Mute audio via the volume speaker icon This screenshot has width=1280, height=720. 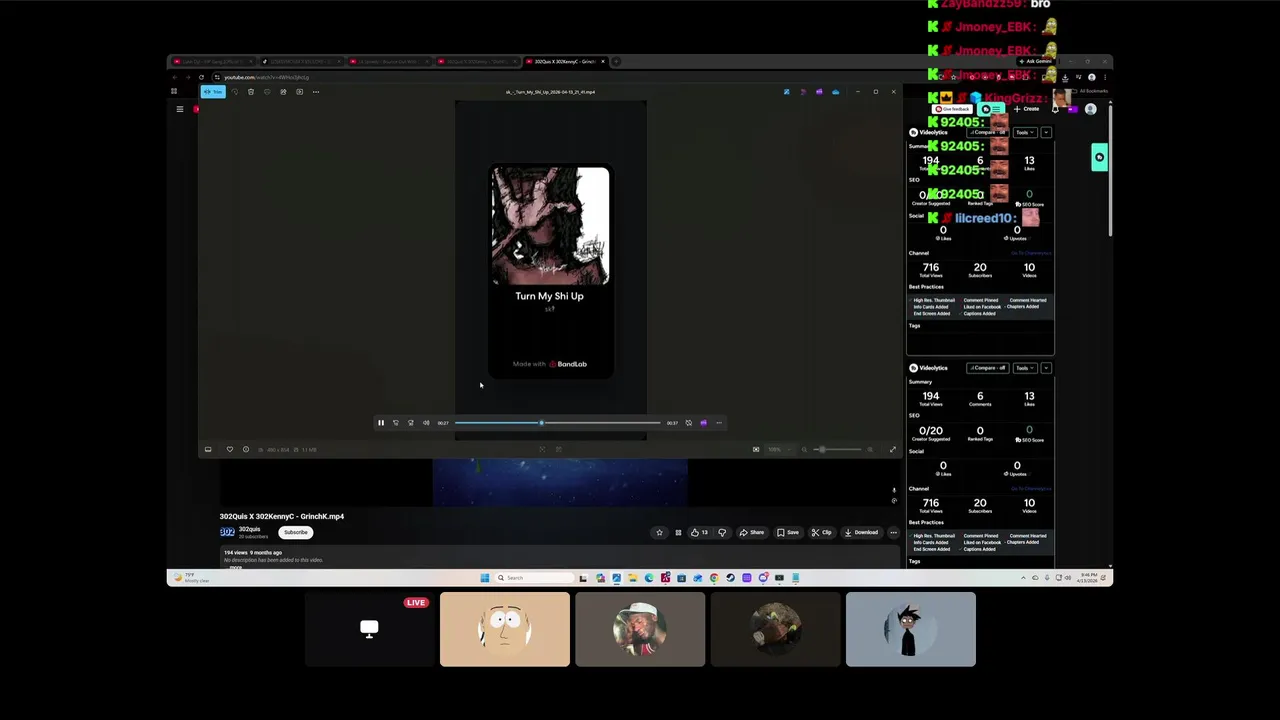click(426, 423)
